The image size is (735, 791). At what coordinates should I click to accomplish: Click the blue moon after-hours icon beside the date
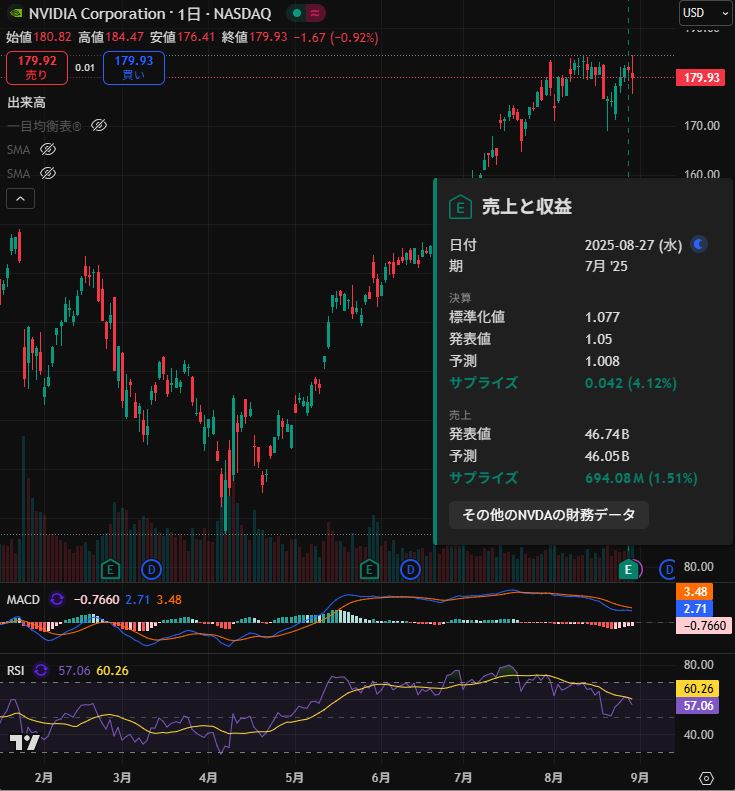click(x=699, y=245)
